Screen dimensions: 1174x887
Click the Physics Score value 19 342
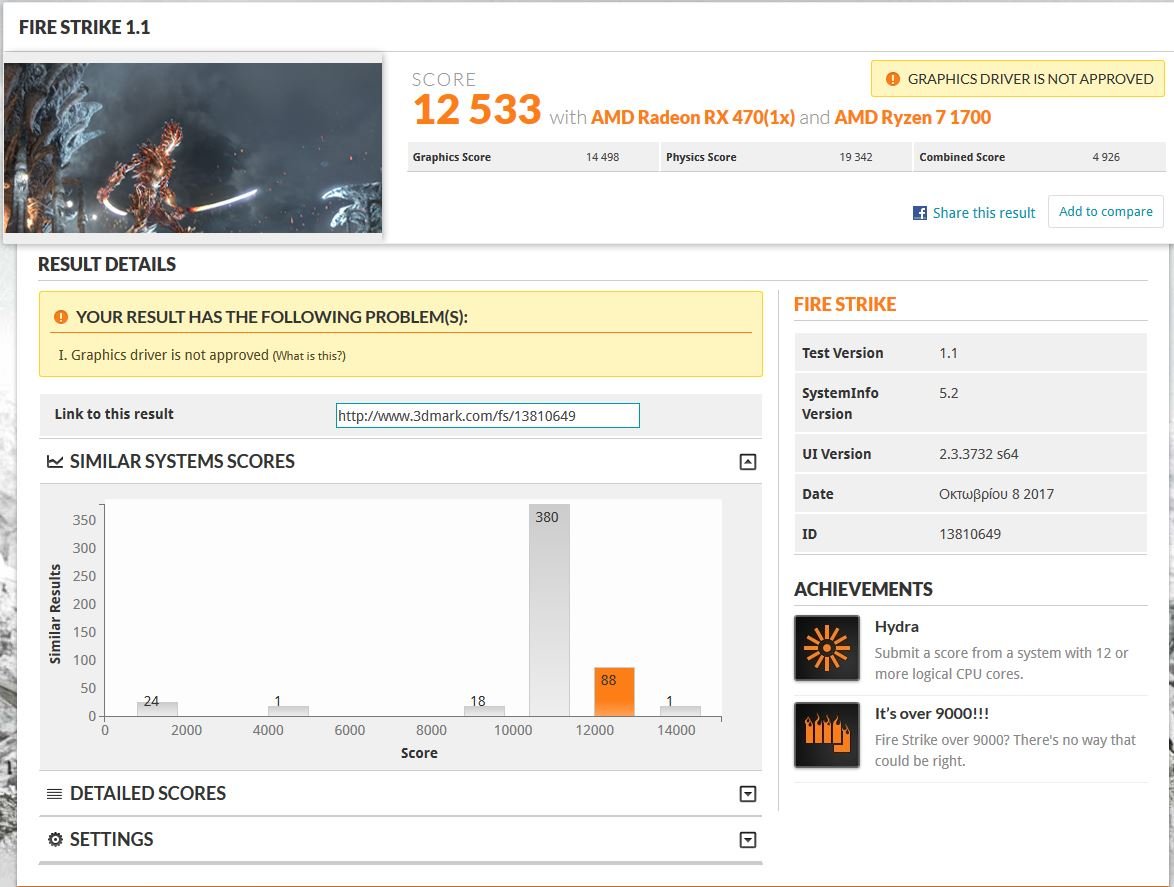855,157
